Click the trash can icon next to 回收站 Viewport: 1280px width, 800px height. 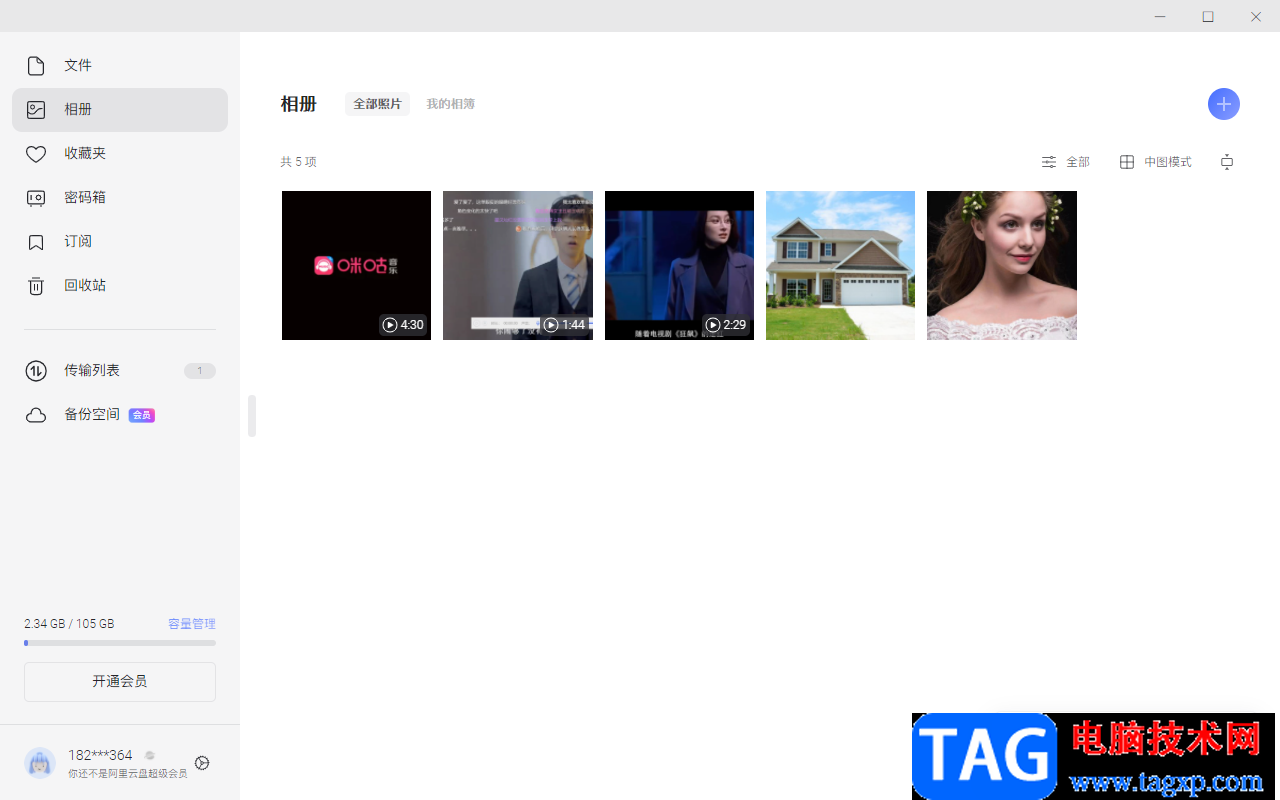36,286
